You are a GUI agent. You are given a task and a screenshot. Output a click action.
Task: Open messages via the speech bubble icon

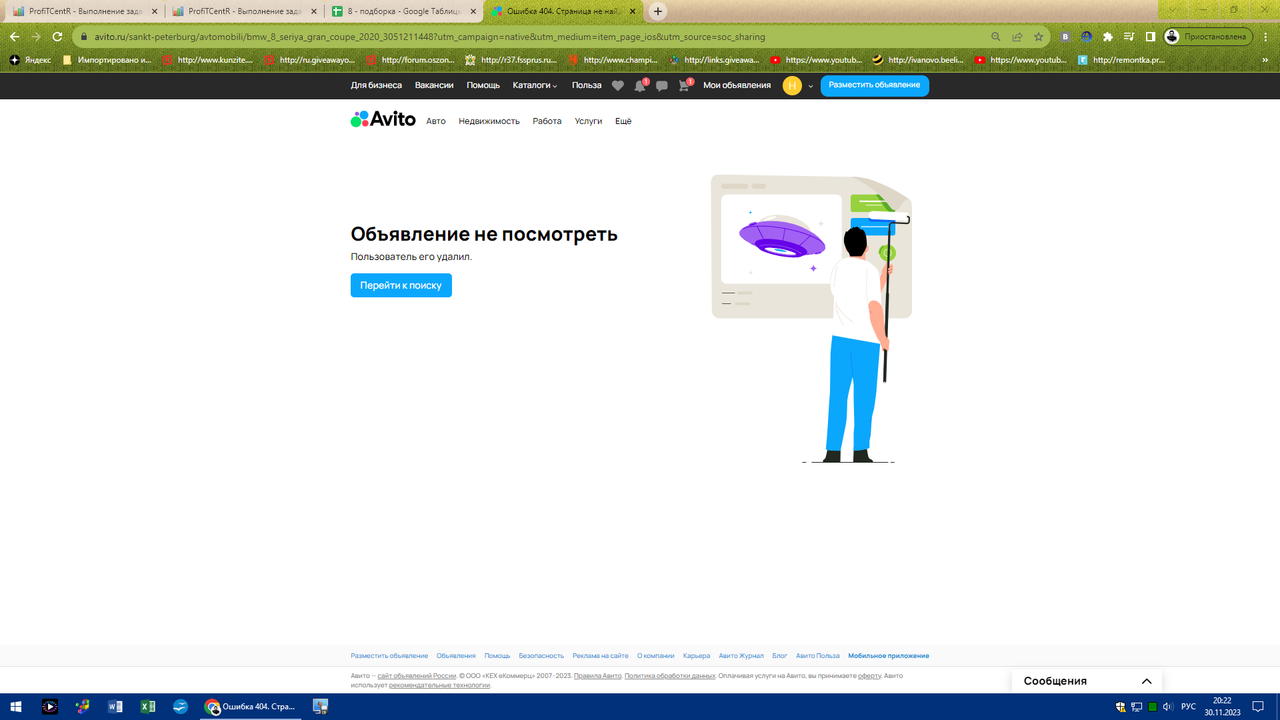point(662,85)
